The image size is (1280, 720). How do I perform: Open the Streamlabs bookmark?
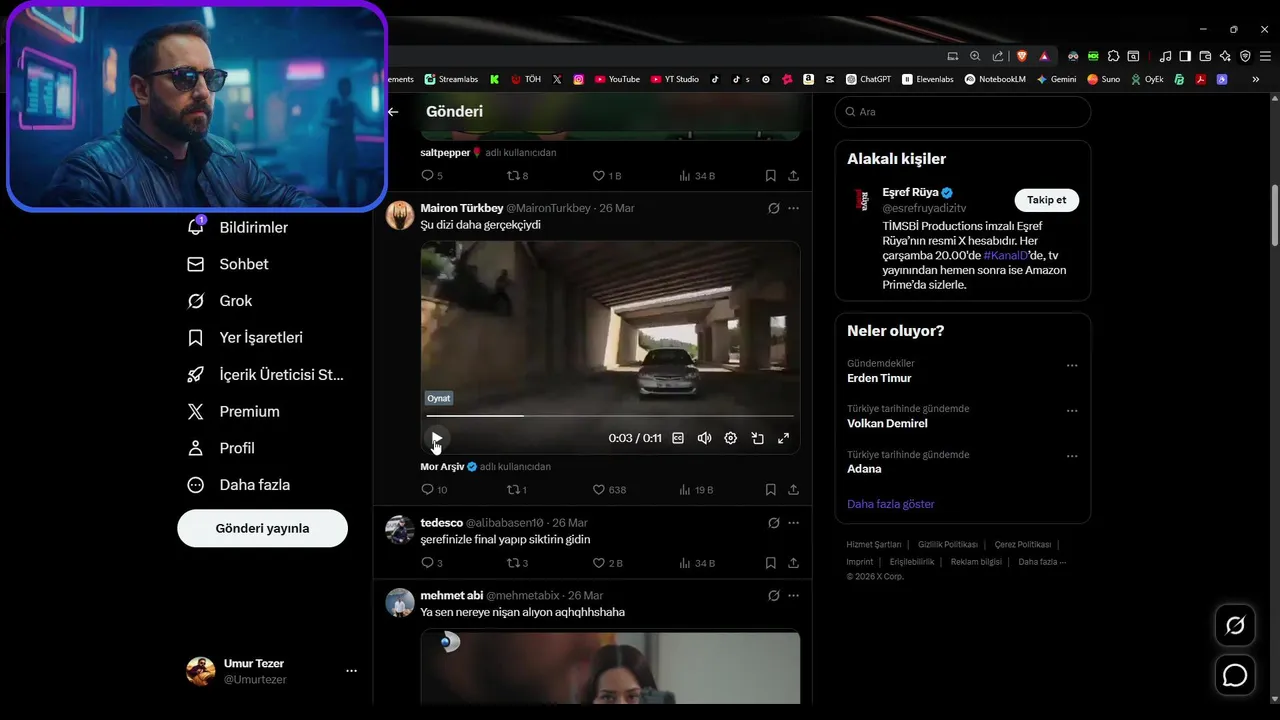pyautogui.click(x=452, y=79)
